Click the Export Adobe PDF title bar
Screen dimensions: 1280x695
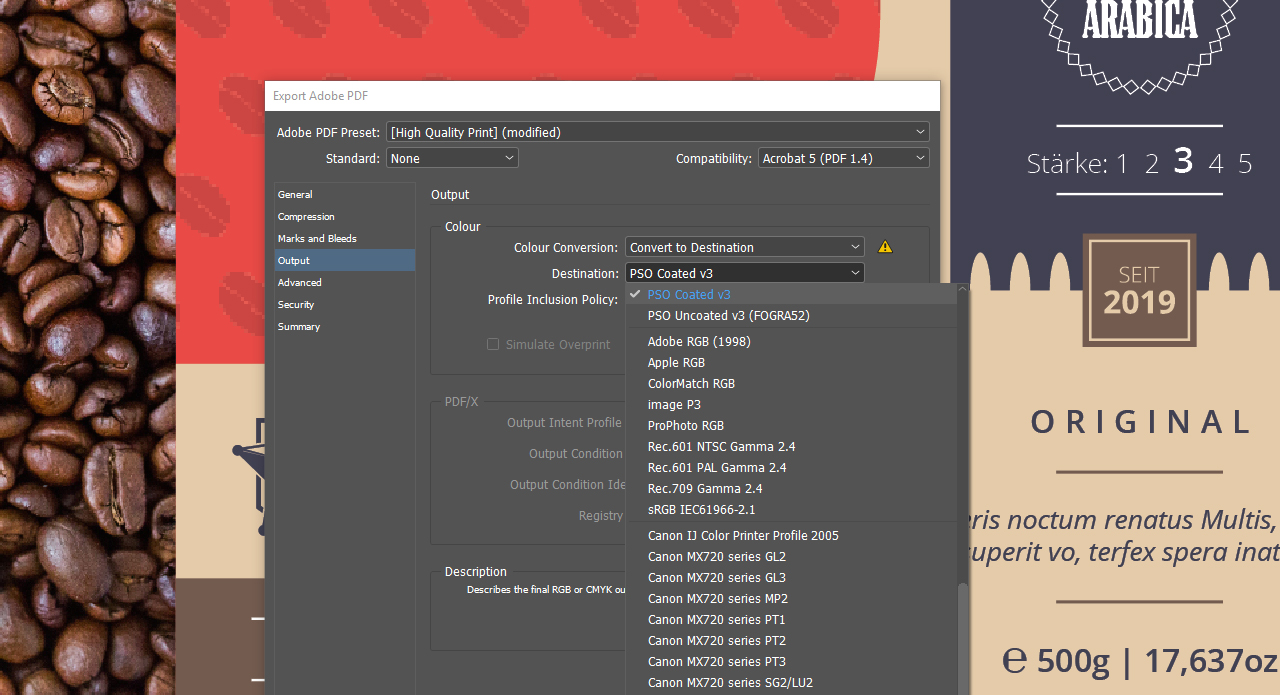click(602, 96)
